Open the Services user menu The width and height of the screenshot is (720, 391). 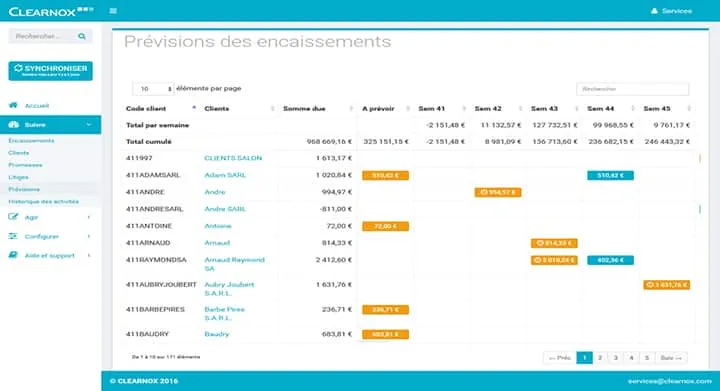coord(671,11)
